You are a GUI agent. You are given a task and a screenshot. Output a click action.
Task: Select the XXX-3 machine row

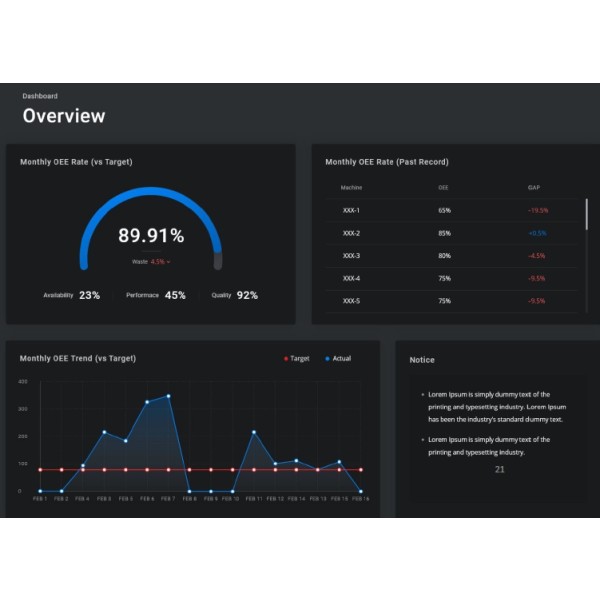tap(452, 256)
